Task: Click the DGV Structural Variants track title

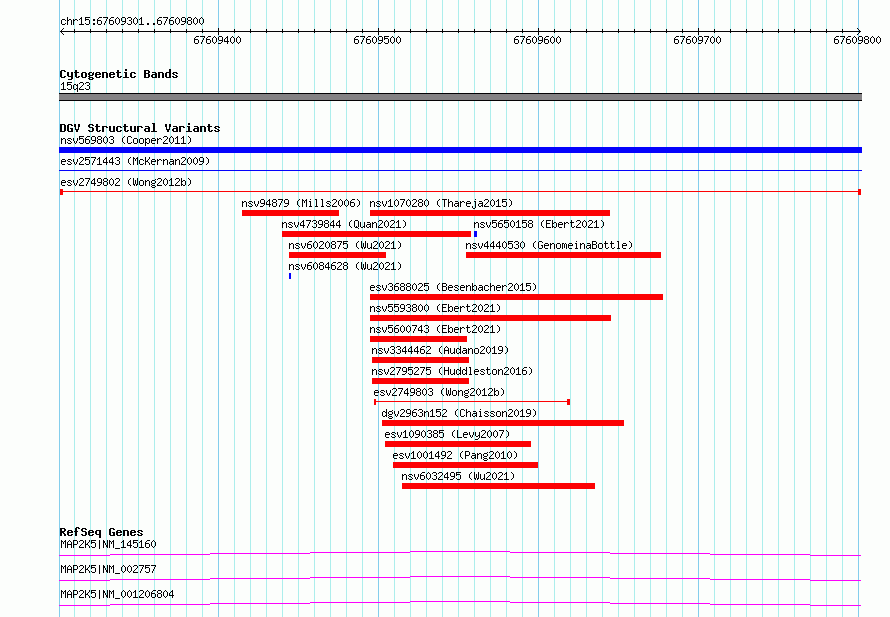Action: coord(140,128)
